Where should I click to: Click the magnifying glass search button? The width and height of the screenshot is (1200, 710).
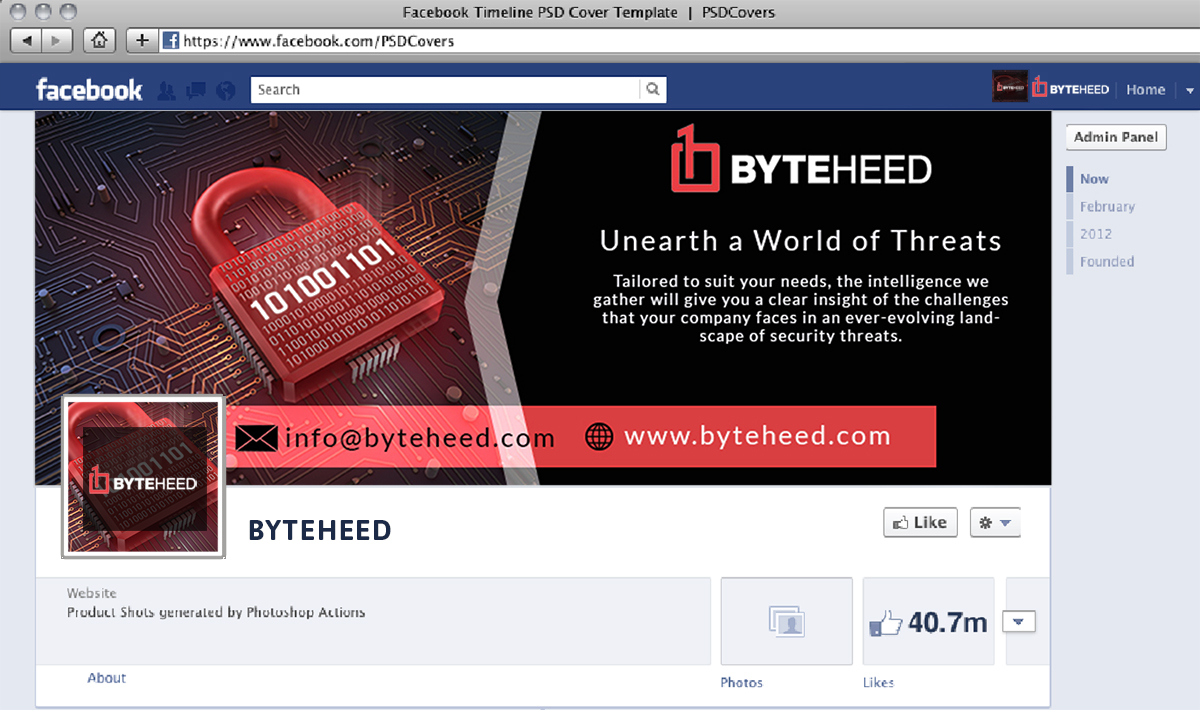(653, 90)
